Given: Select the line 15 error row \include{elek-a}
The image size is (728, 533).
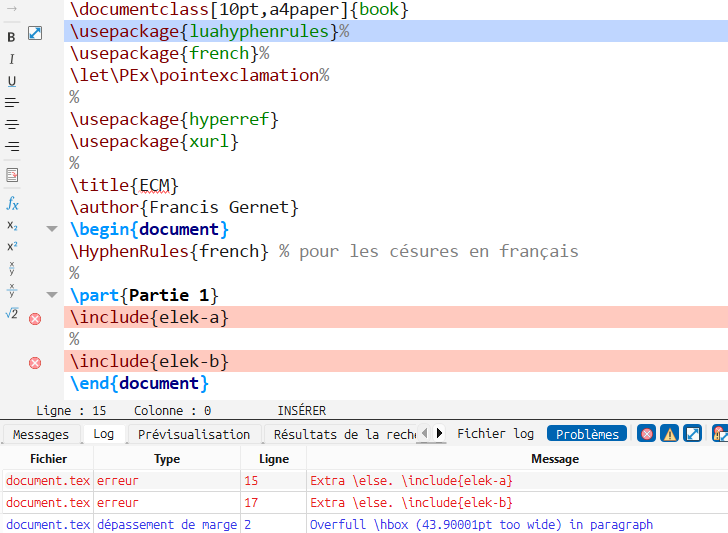Looking at the screenshot, I should [365, 481].
